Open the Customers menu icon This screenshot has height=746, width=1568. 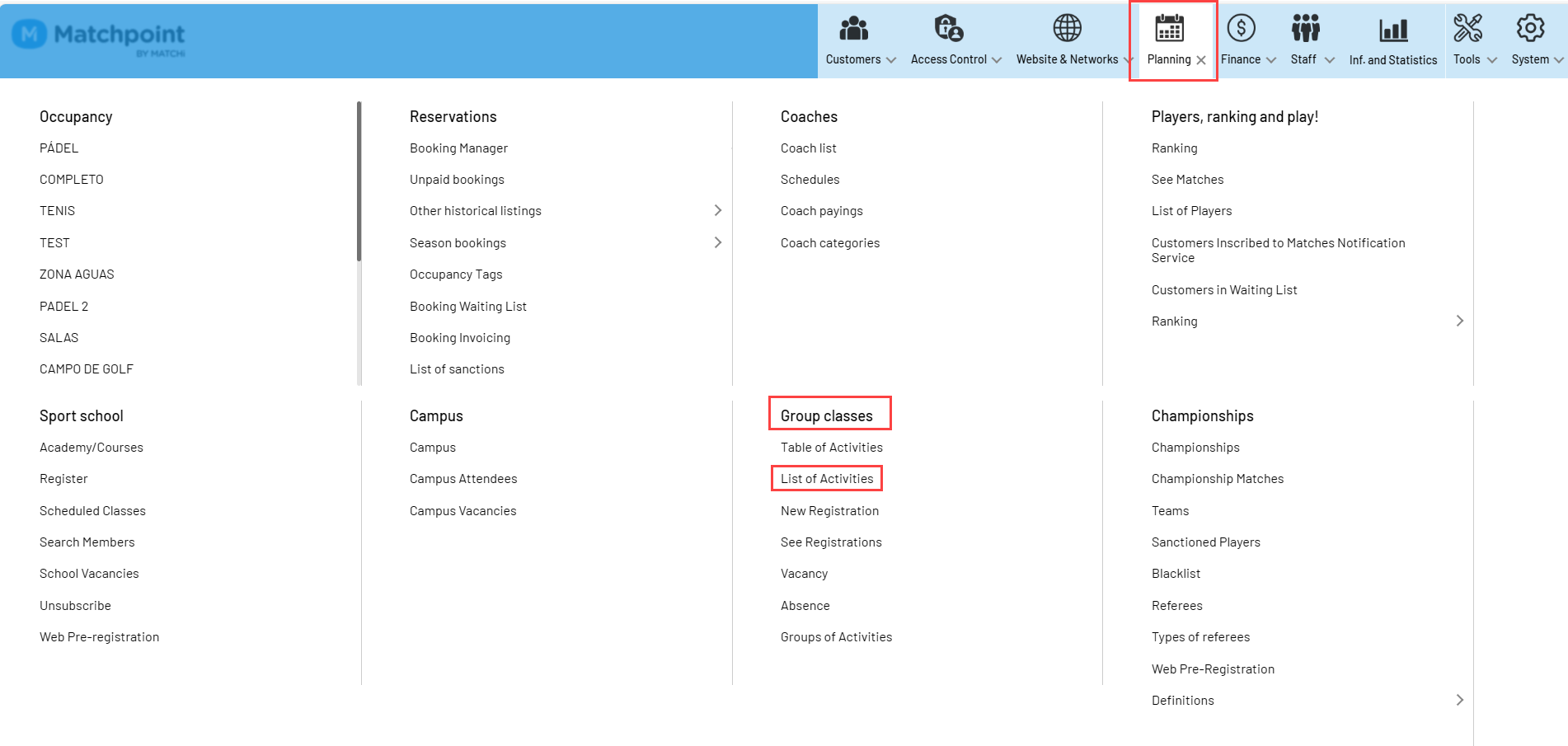(855, 28)
